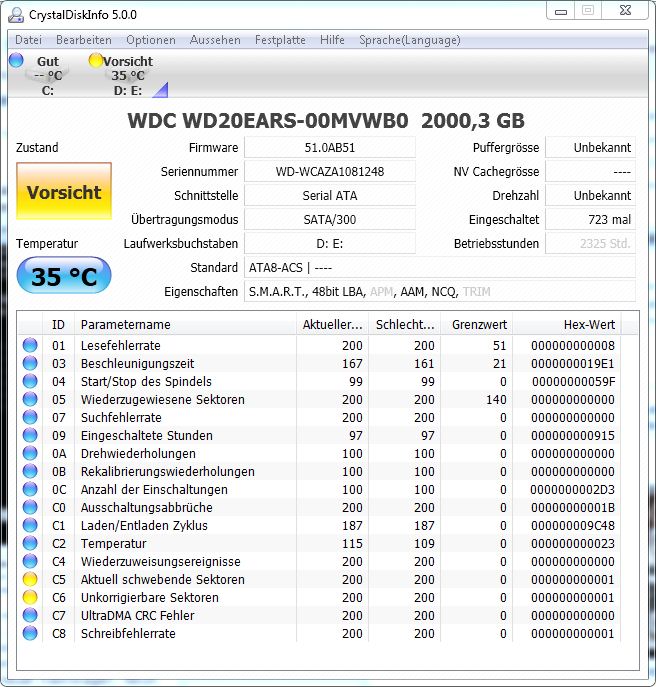Image resolution: width=656 pixels, height=687 pixels.
Task: Click the Schlecht value 109 in Temperatur row
Action: tap(424, 543)
